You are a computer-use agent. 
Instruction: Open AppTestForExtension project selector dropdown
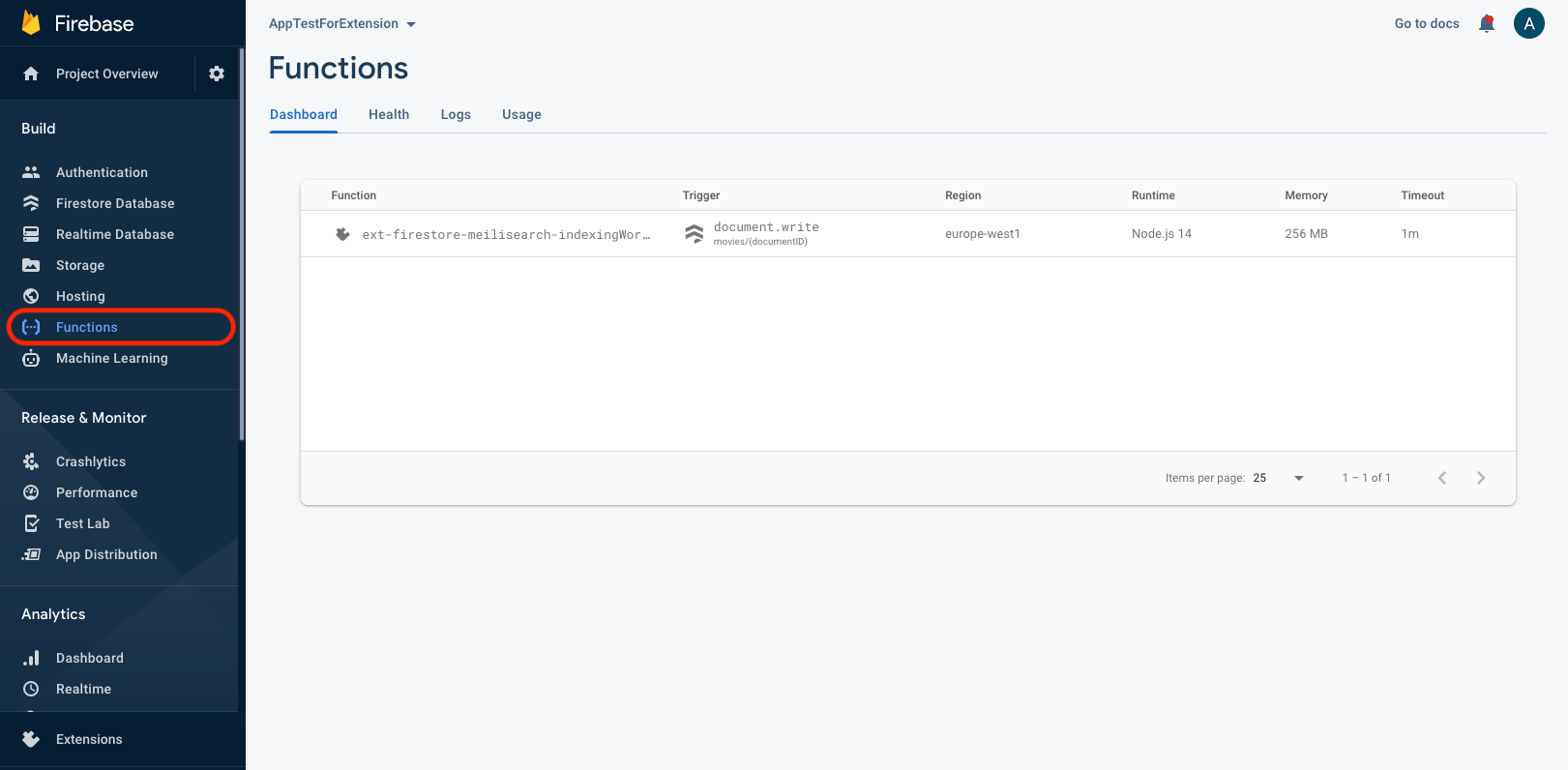[342, 23]
